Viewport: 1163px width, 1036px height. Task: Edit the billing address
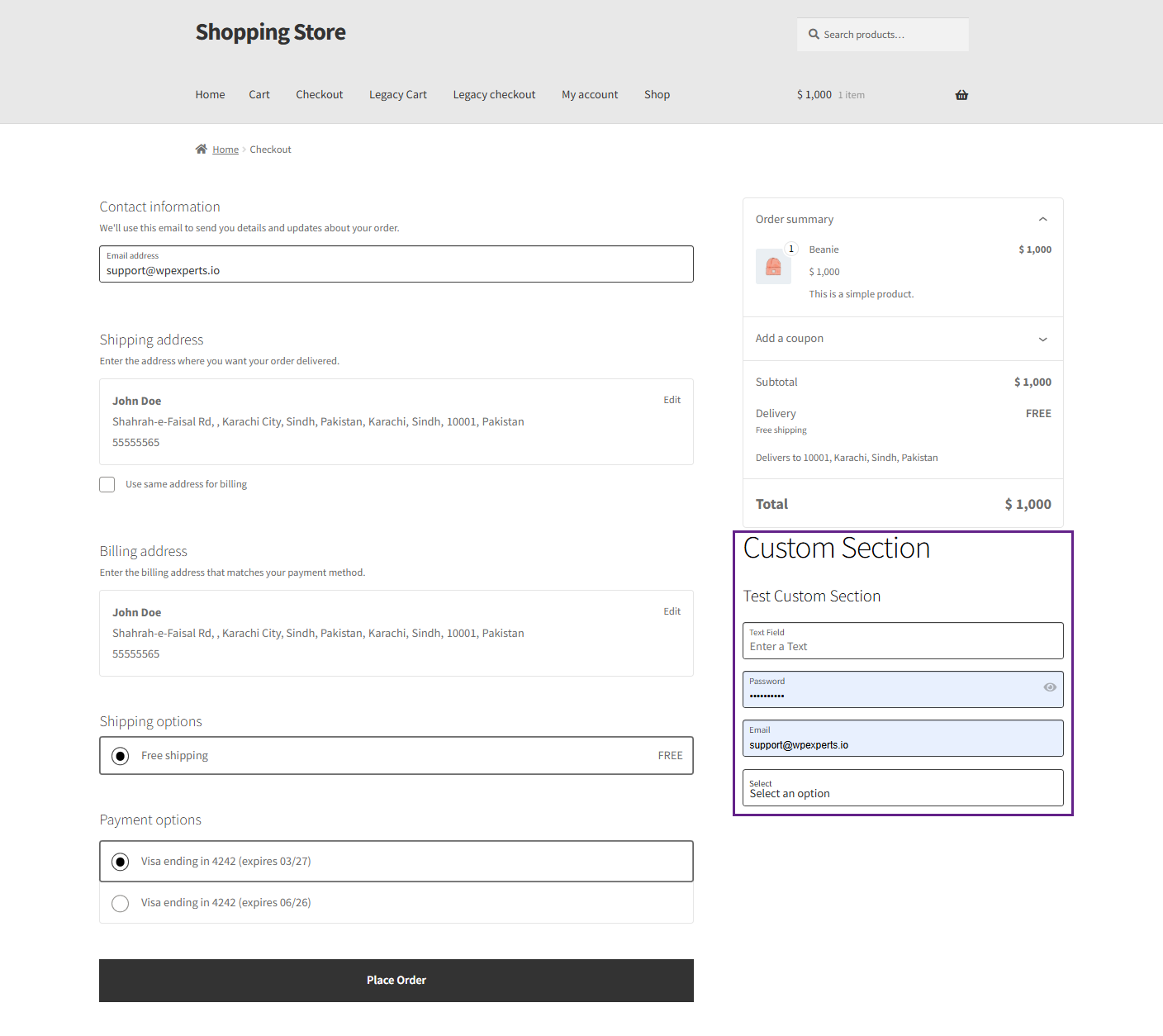click(x=672, y=611)
